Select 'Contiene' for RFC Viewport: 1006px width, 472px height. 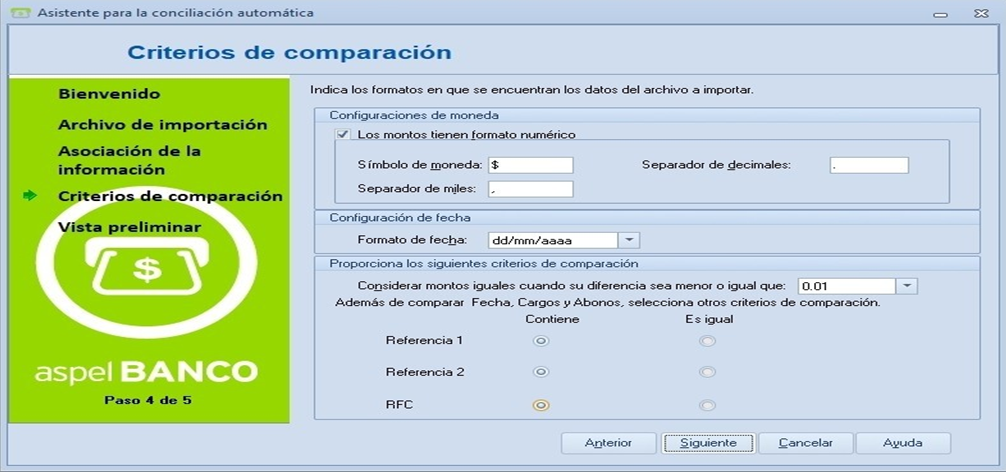(541, 405)
